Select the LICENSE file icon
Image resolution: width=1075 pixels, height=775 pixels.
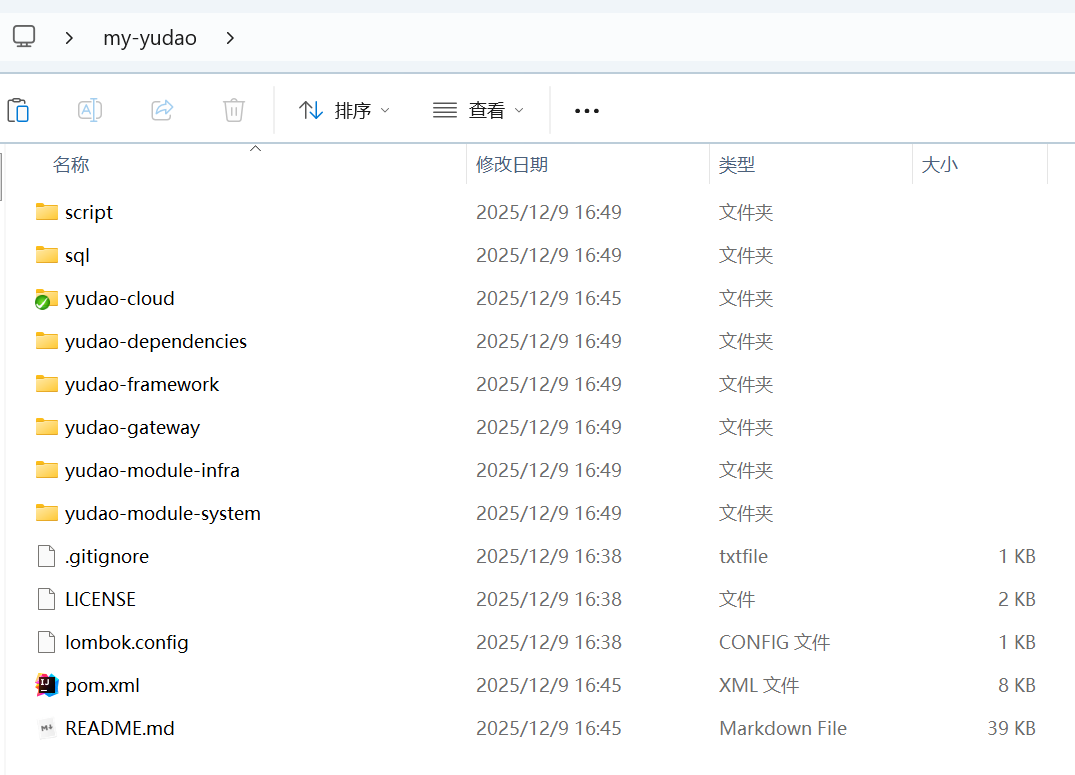point(47,599)
